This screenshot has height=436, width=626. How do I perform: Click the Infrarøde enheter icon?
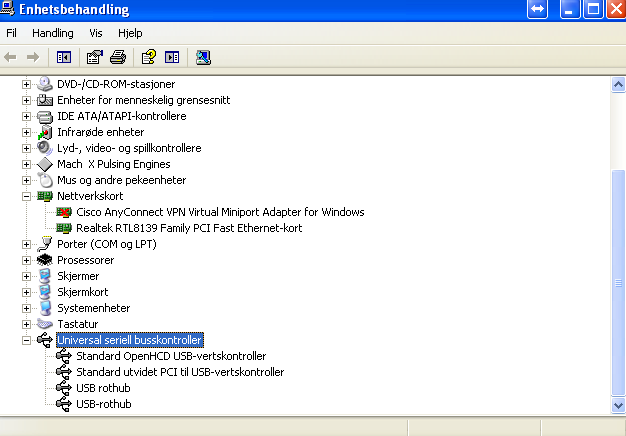tap(45, 132)
